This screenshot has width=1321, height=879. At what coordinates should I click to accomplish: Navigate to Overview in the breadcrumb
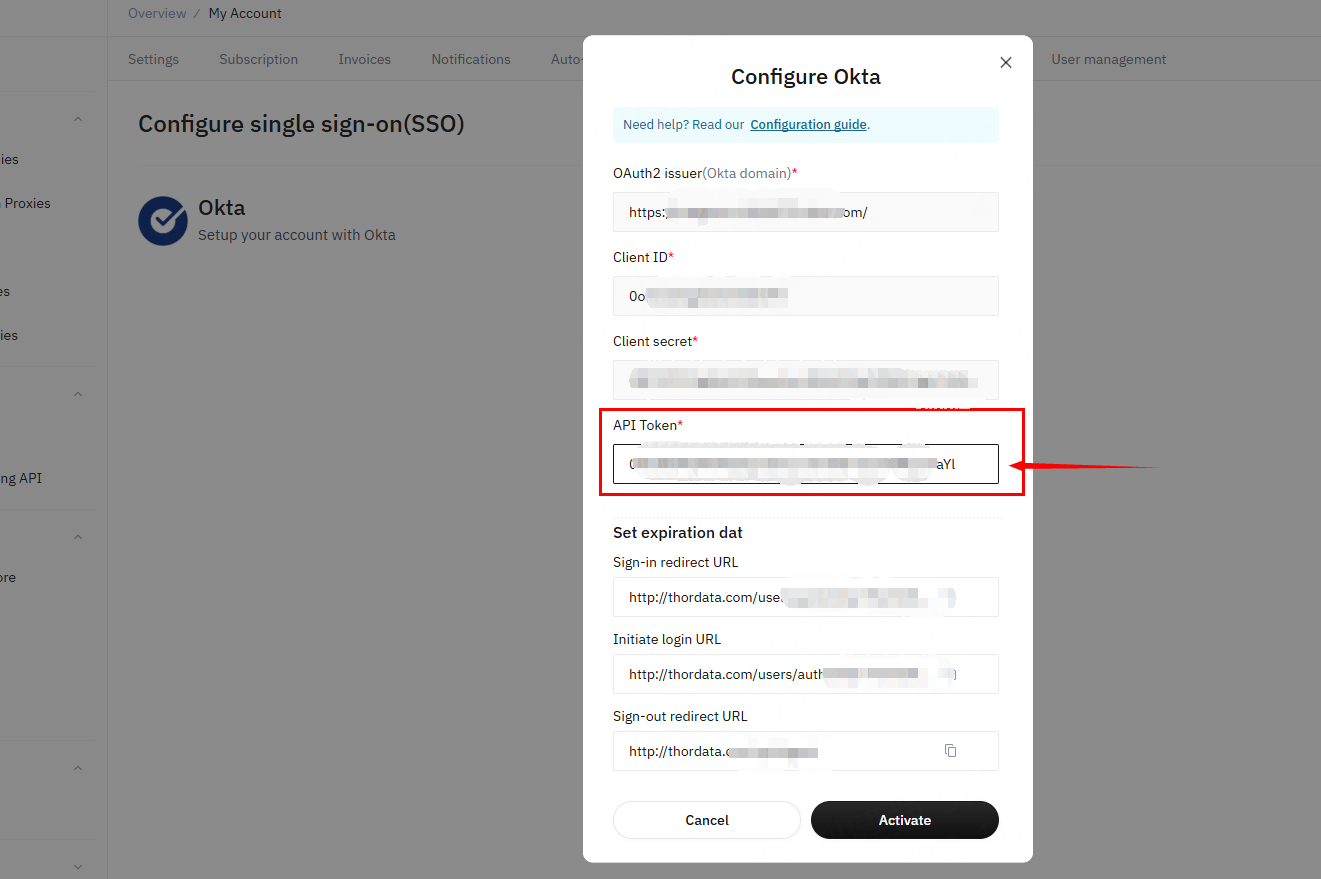[x=157, y=13]
